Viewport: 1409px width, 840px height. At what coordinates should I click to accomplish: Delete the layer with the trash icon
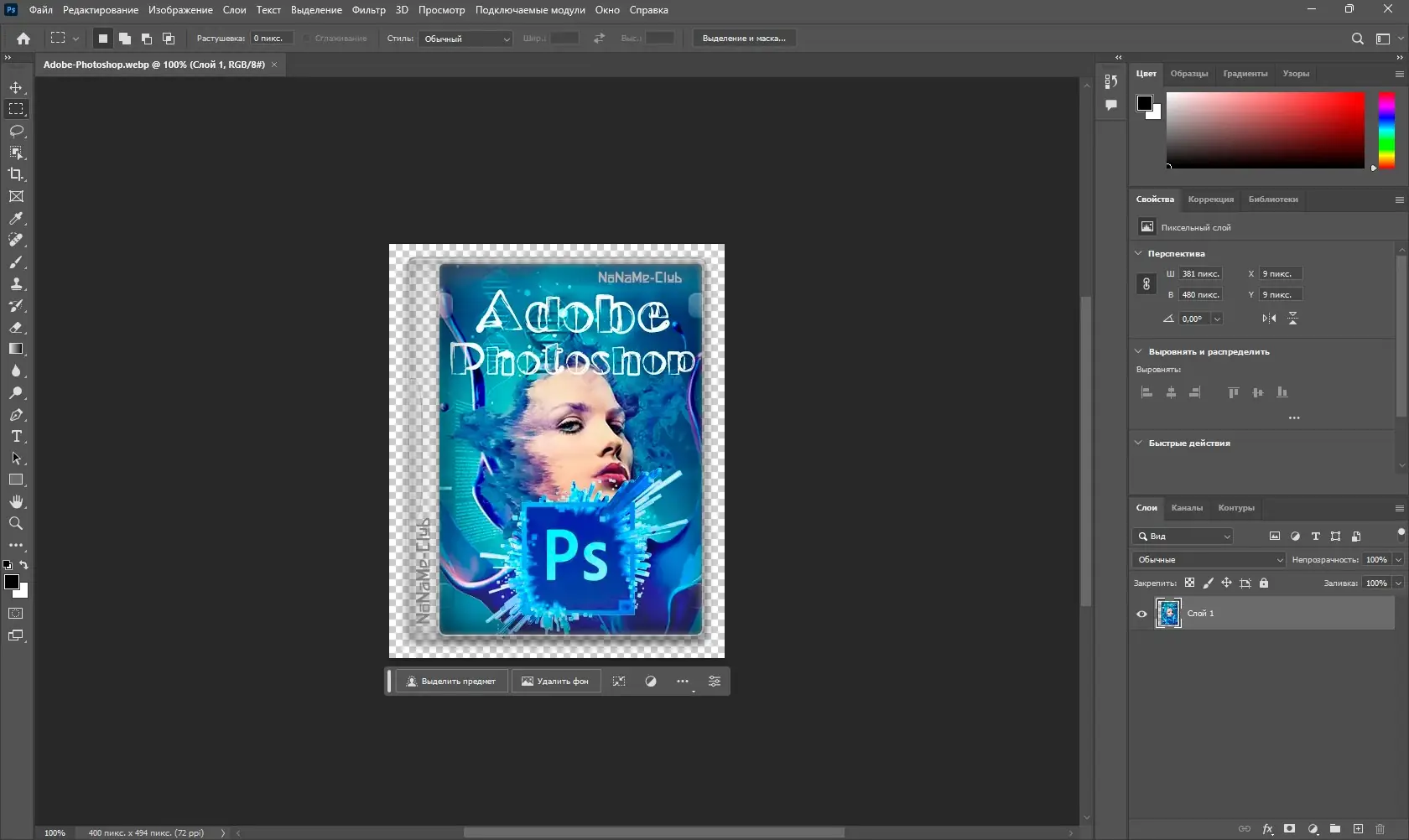pos(1381,829)
